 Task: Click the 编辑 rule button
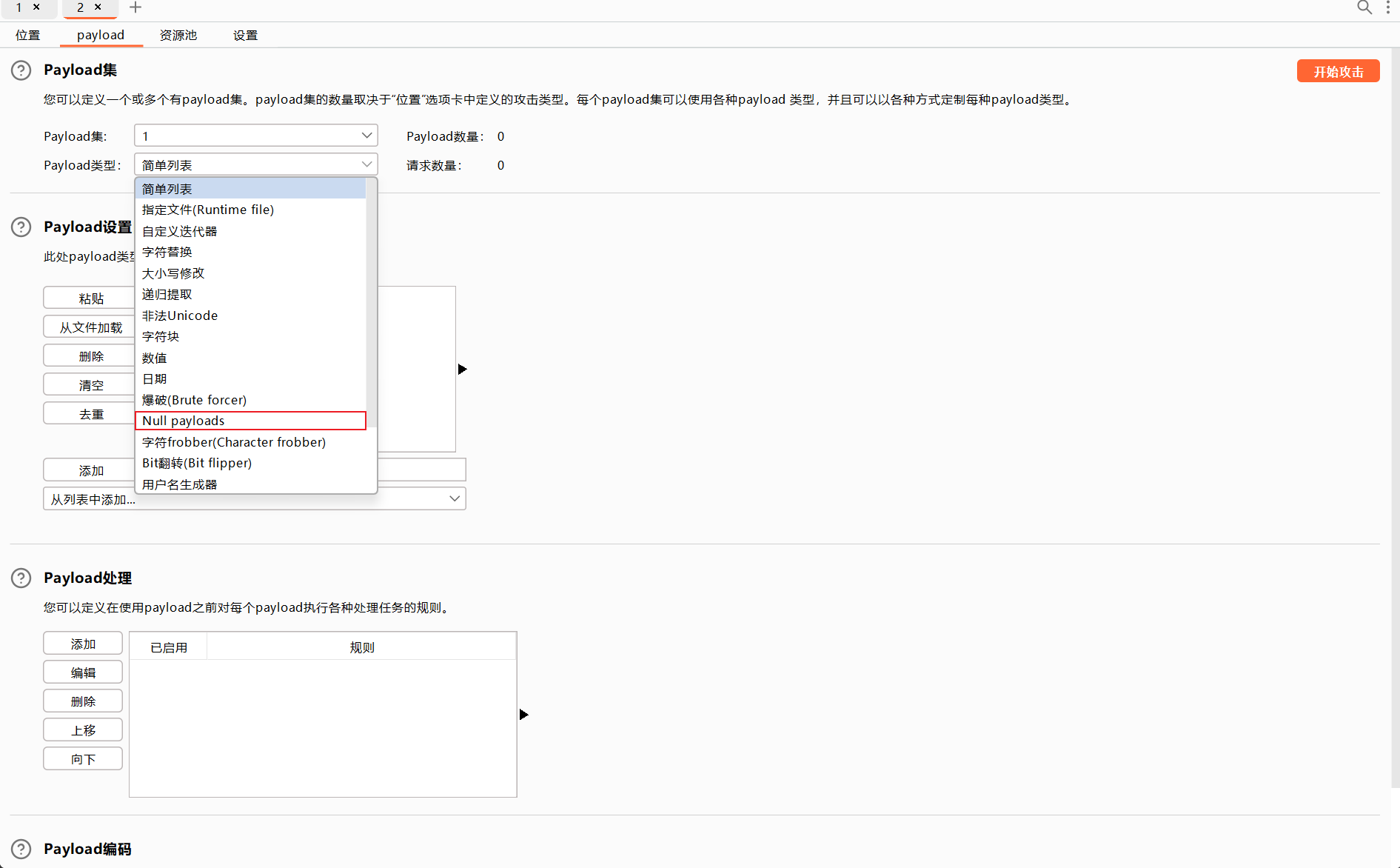pyautogui.click(x=83, y=672)
